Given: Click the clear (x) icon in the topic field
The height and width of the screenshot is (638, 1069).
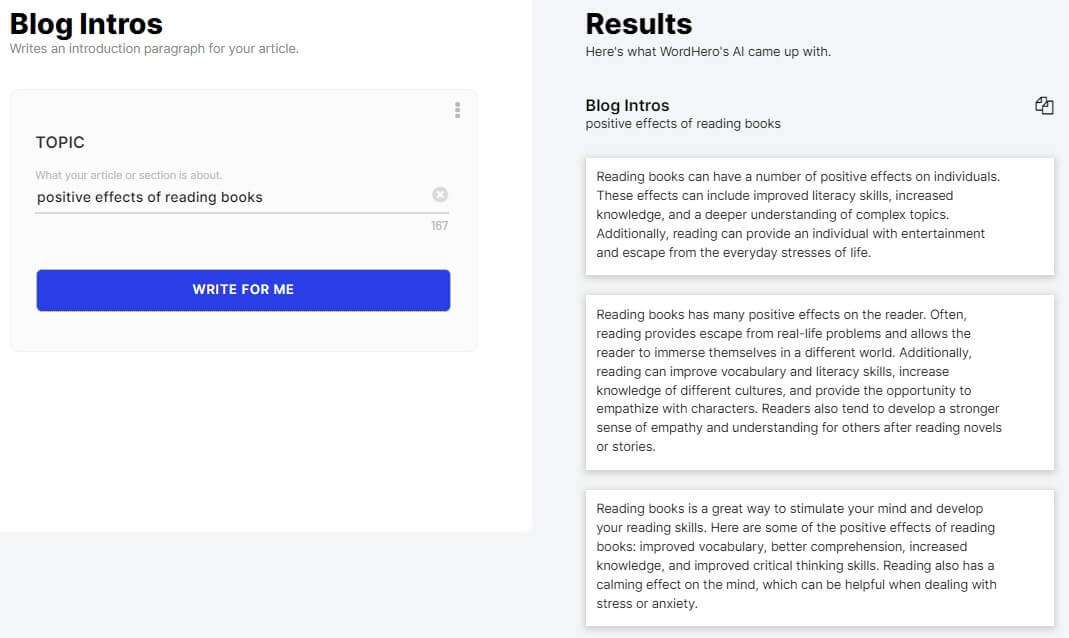Looking at the screenshot, I should pyautogui.click(x=440, y=195).
